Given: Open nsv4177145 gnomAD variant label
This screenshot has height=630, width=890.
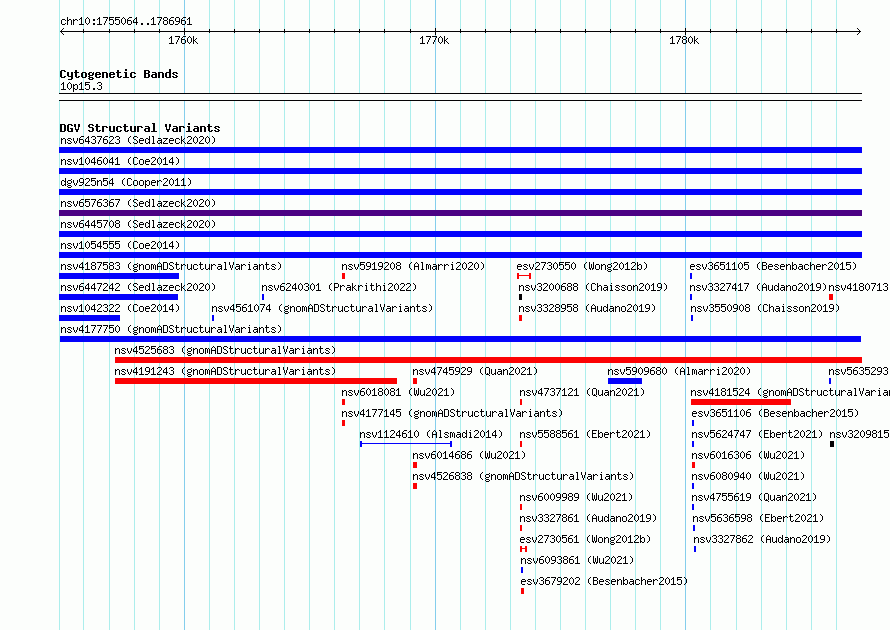Looking at the screenshot, I should coord(452,413).
